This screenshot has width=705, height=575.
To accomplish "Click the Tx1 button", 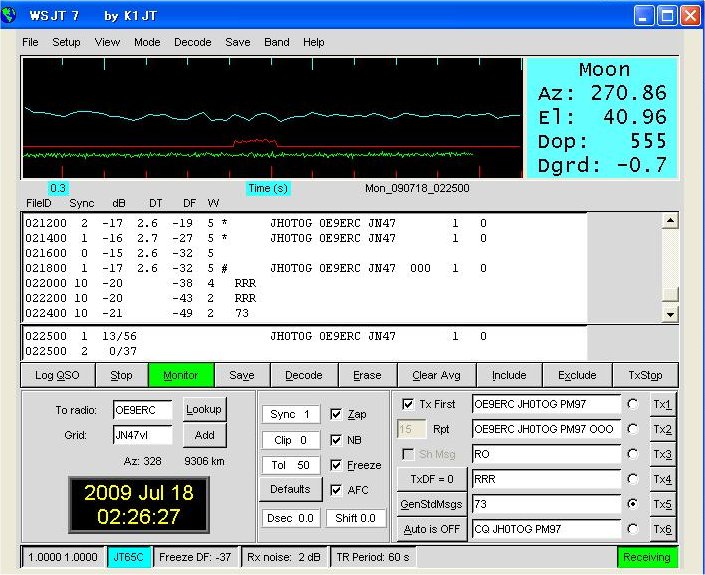I will tap(663, 404).
